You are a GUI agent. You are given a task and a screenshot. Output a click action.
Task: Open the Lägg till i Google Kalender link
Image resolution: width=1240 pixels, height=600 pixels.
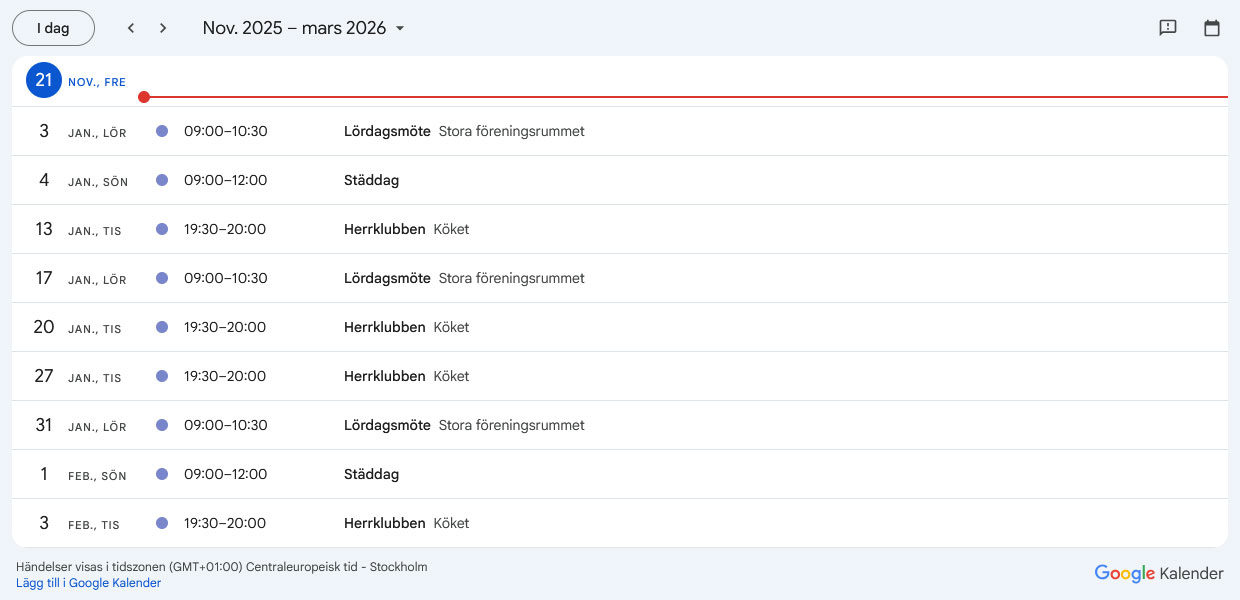[87, 582]
